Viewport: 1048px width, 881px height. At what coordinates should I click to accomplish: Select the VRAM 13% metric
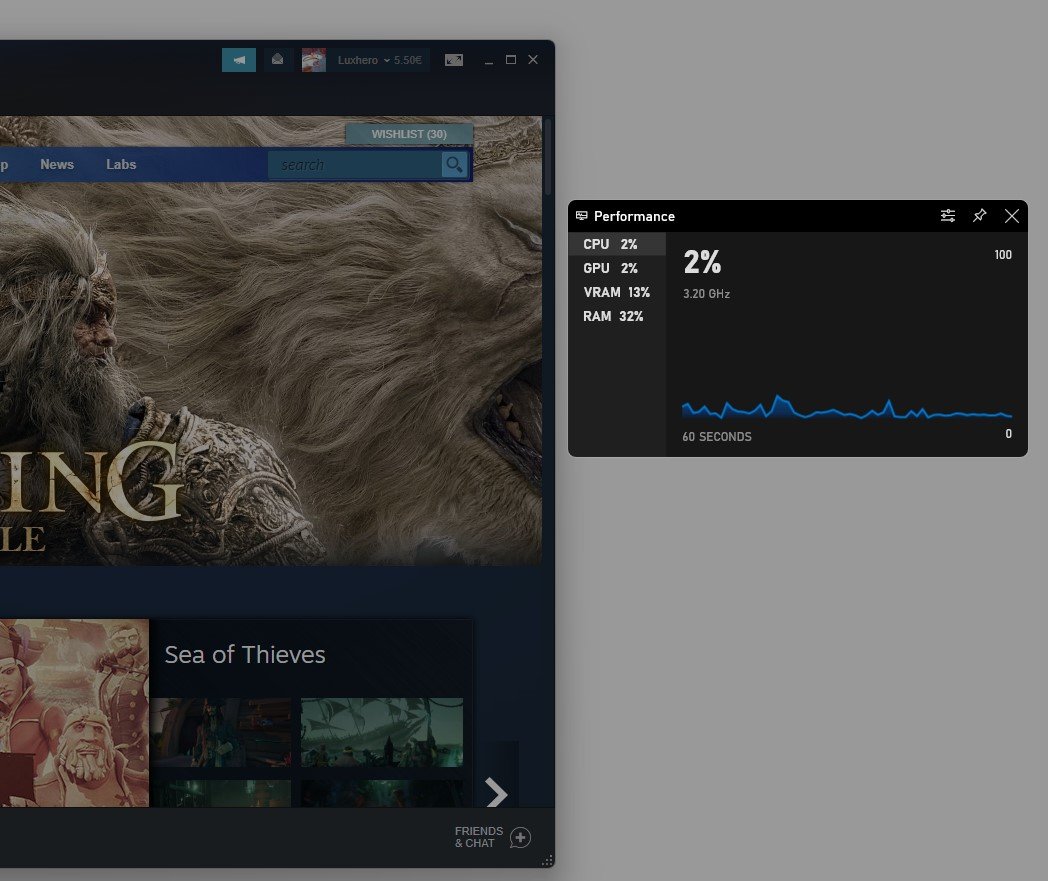617,292
